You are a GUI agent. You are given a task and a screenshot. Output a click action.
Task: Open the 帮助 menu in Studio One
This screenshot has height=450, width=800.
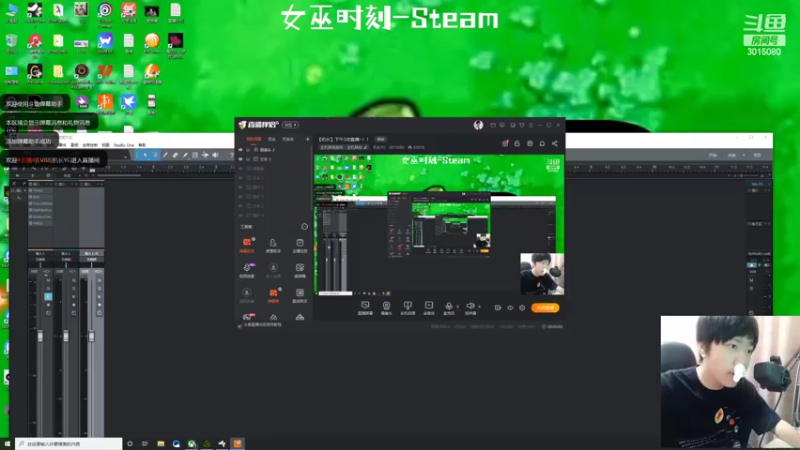[x=142, y=145]
